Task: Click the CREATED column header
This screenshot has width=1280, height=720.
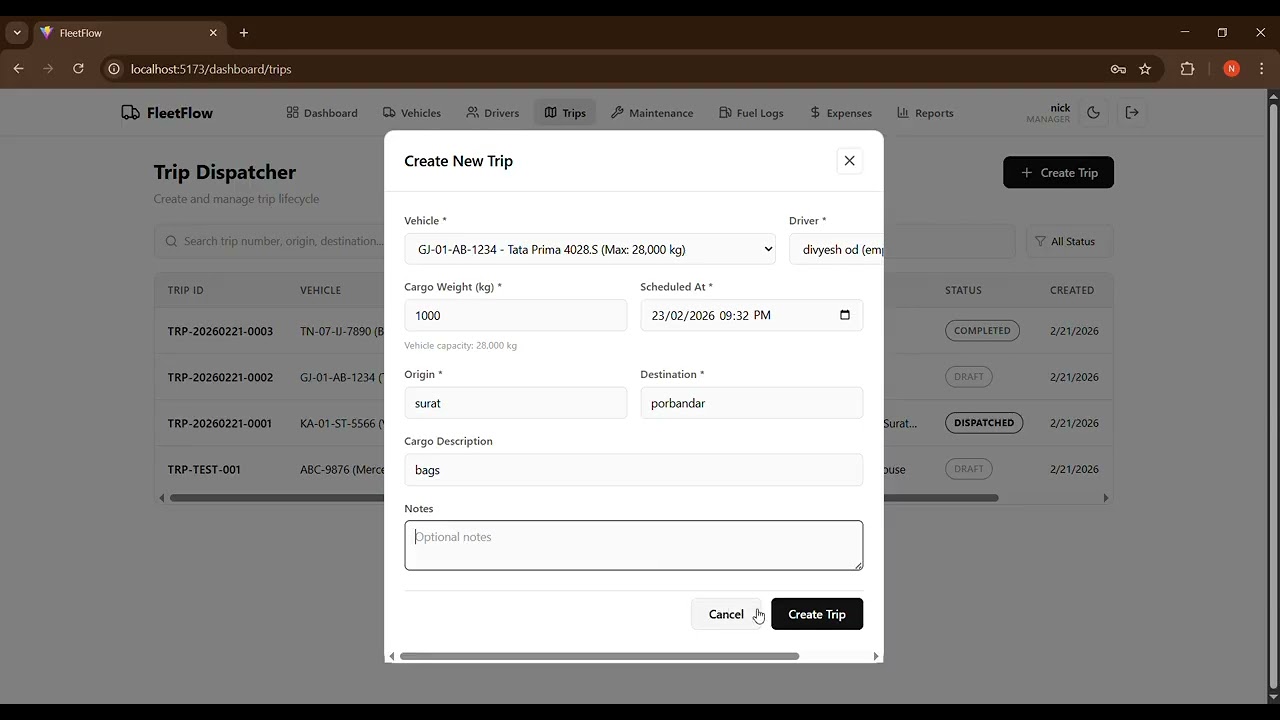Action: pos(1072,290)
